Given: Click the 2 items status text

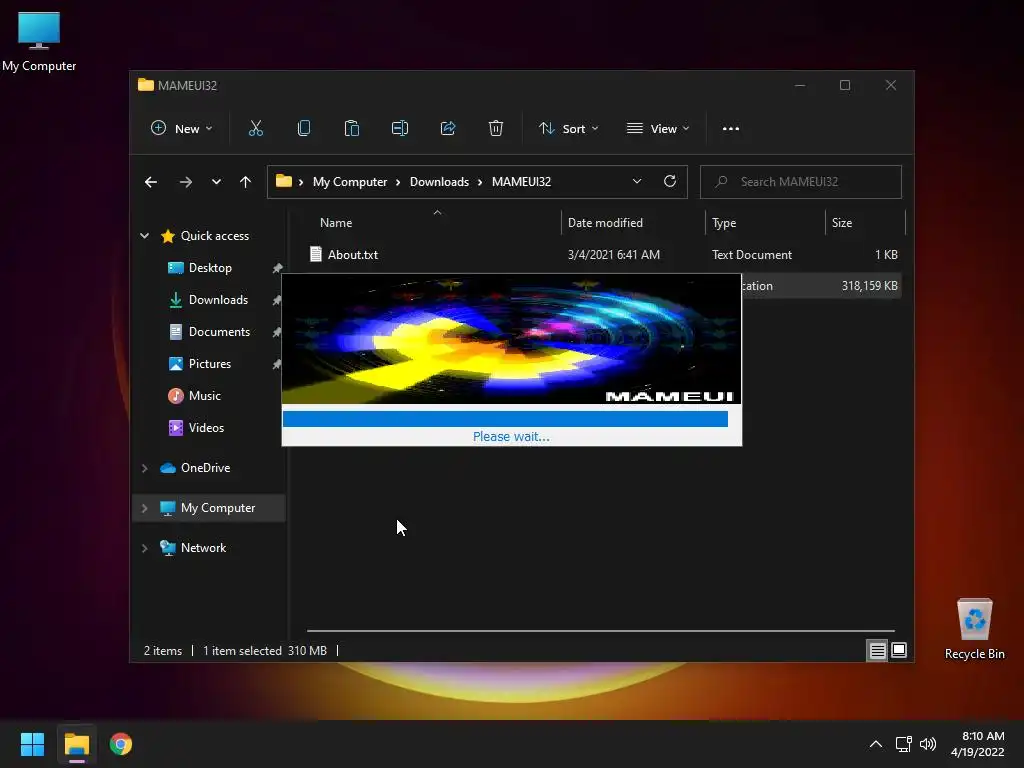Looking at the screenshot, I should coord(163,650).
